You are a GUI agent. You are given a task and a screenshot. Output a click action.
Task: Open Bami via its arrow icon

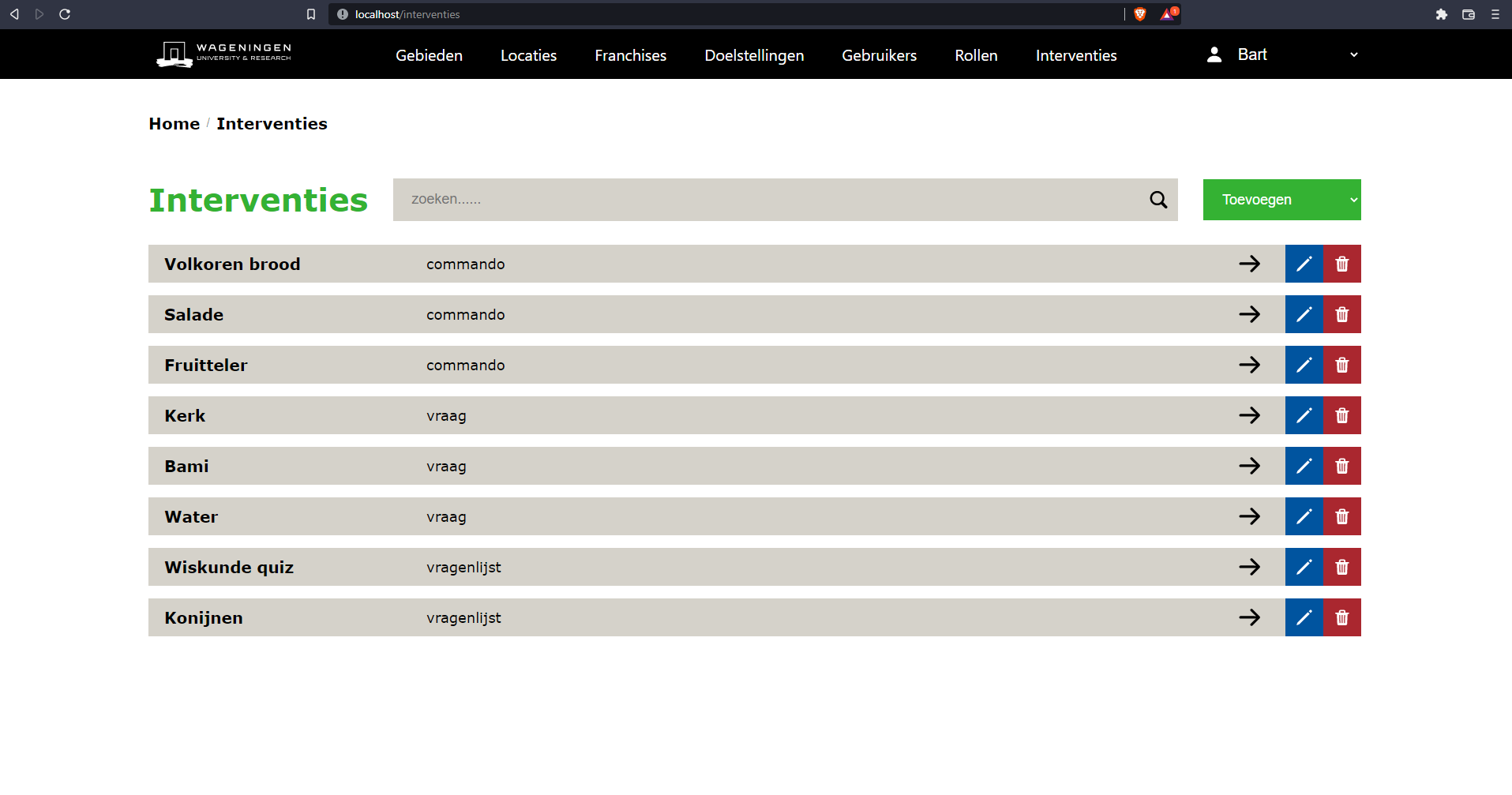[x=1249, y=466]
